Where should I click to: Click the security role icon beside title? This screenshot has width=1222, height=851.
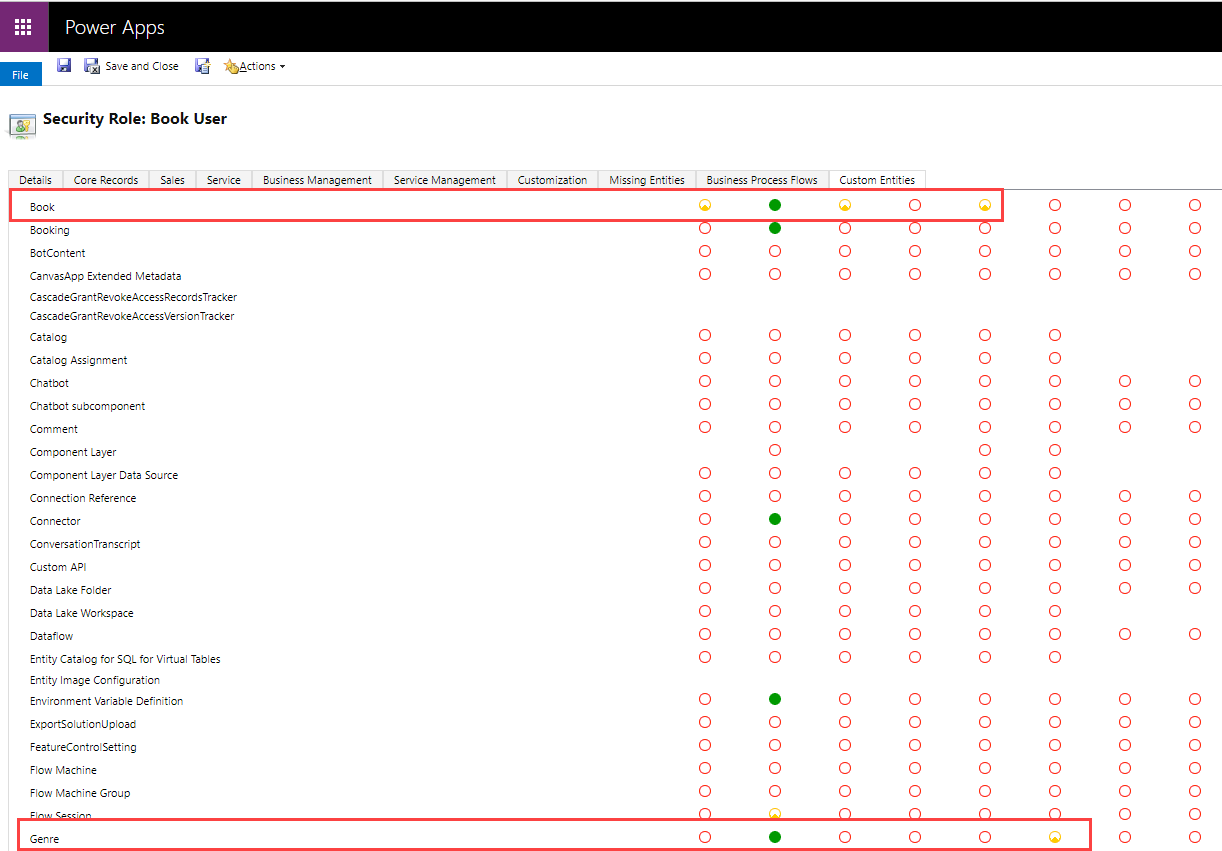(22, 125)
